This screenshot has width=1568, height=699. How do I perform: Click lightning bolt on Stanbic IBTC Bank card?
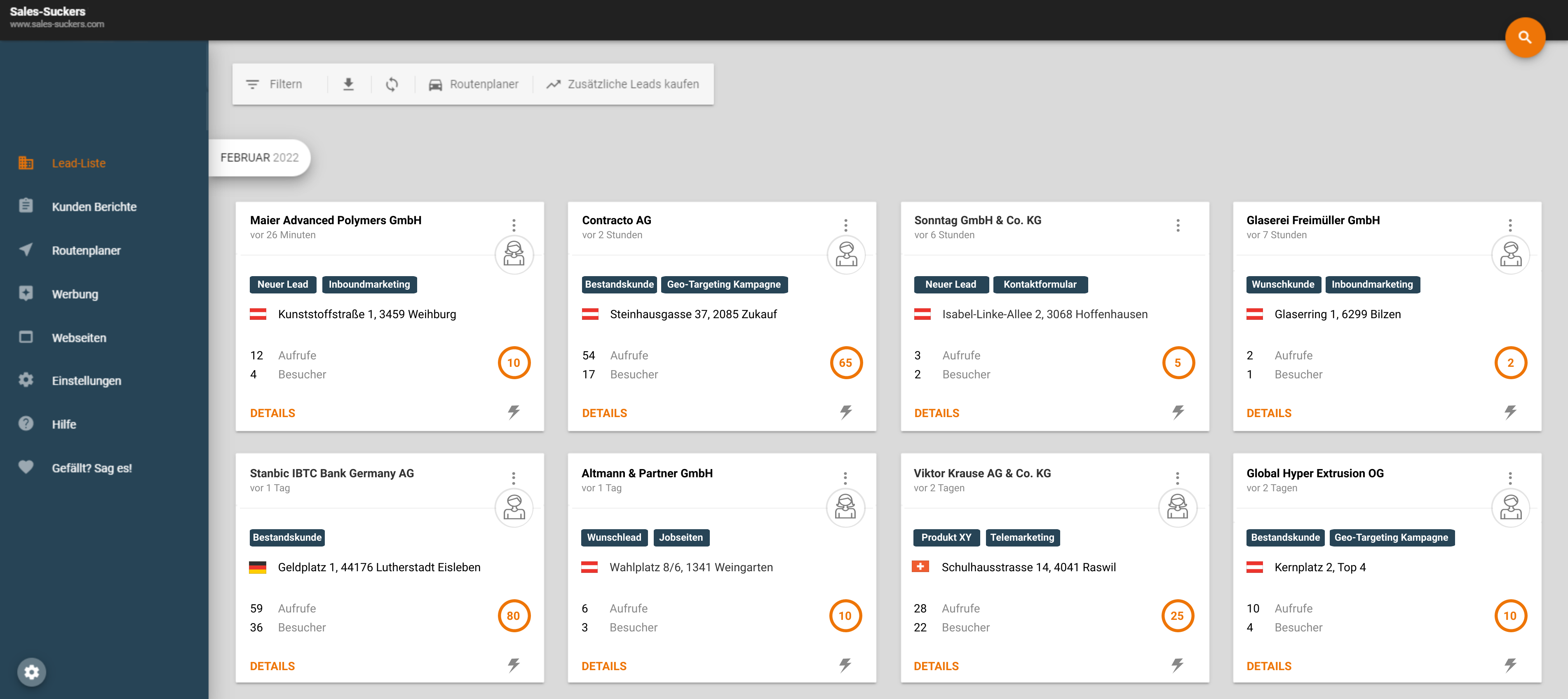(x=514, y=665)
